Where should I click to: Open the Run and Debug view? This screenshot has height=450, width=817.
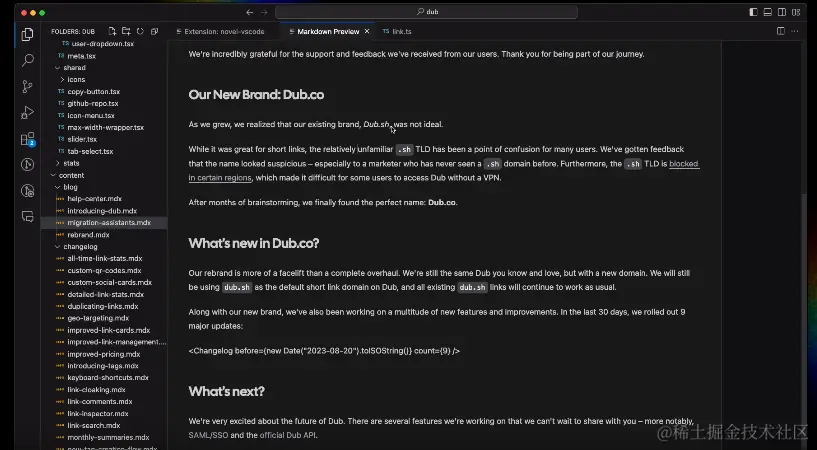pos(28,112)
